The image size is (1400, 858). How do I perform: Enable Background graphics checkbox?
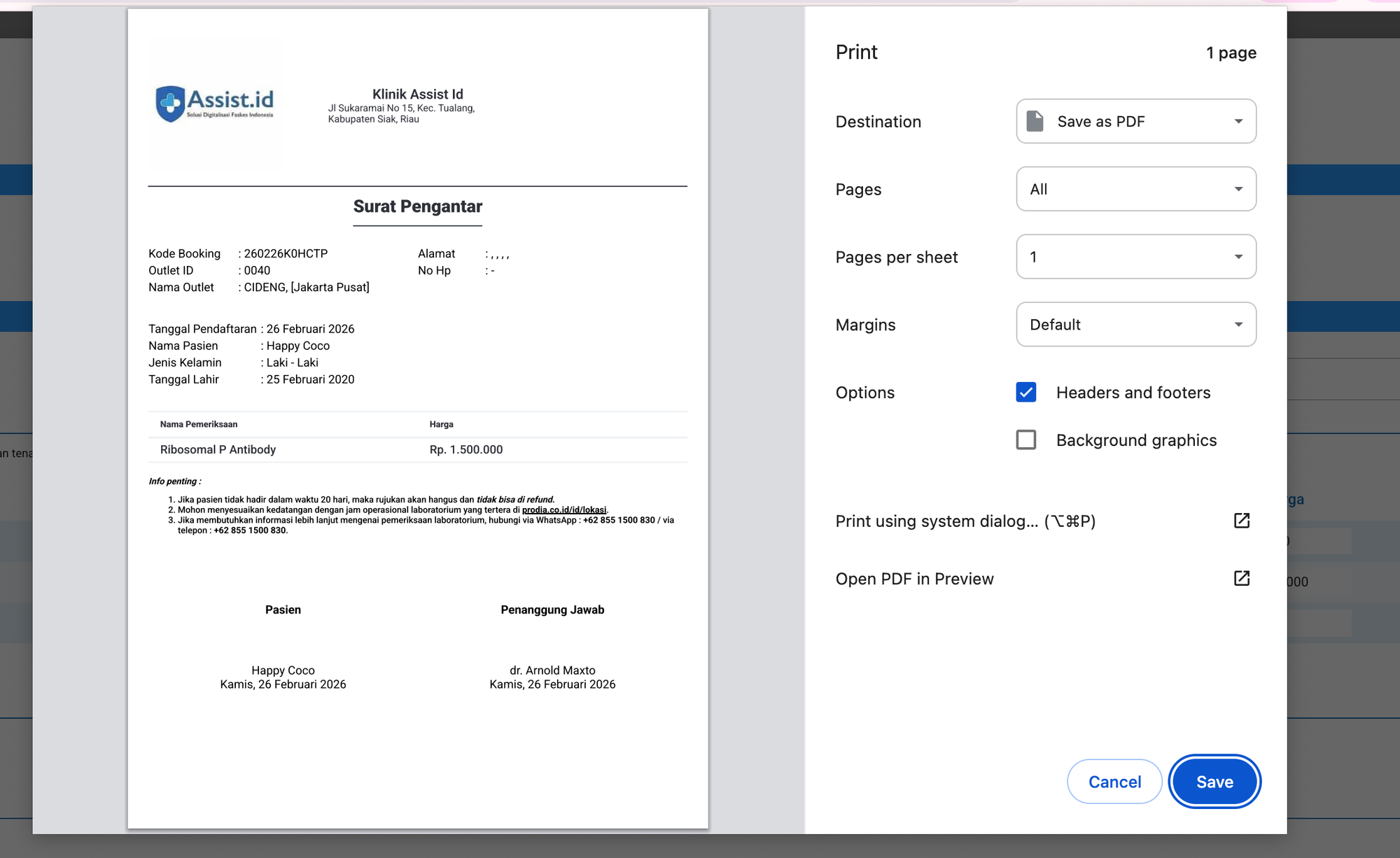1026,440
